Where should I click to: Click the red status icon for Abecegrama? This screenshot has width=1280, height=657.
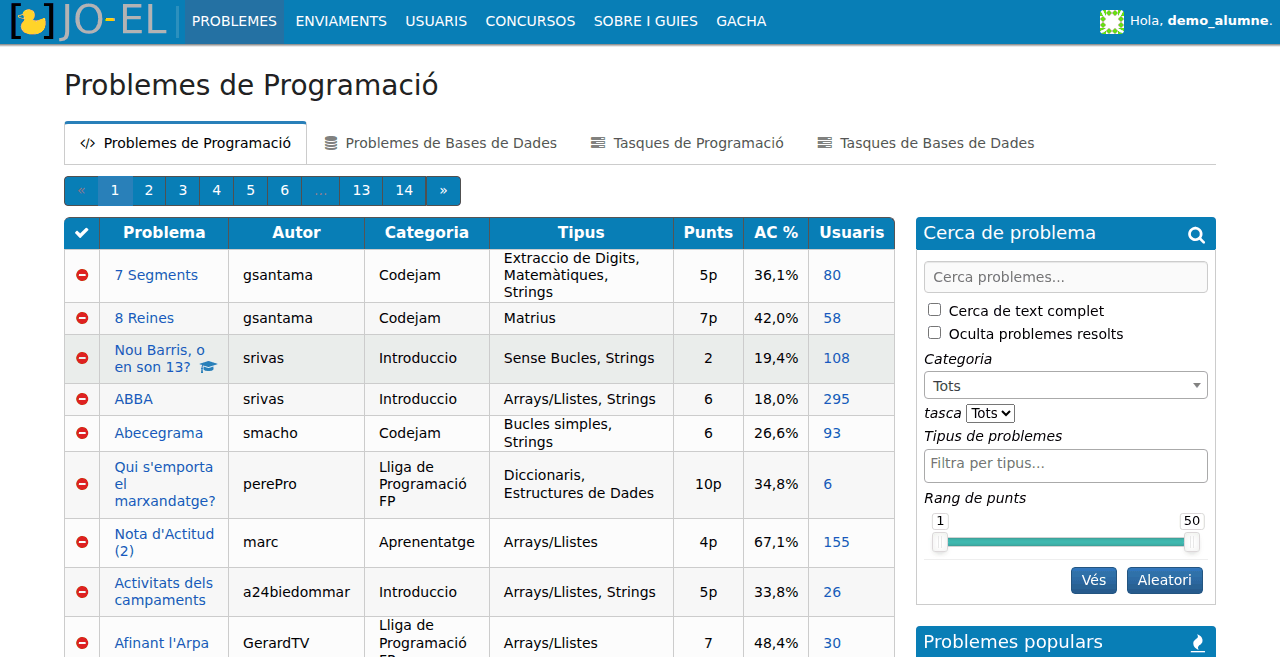82,433
